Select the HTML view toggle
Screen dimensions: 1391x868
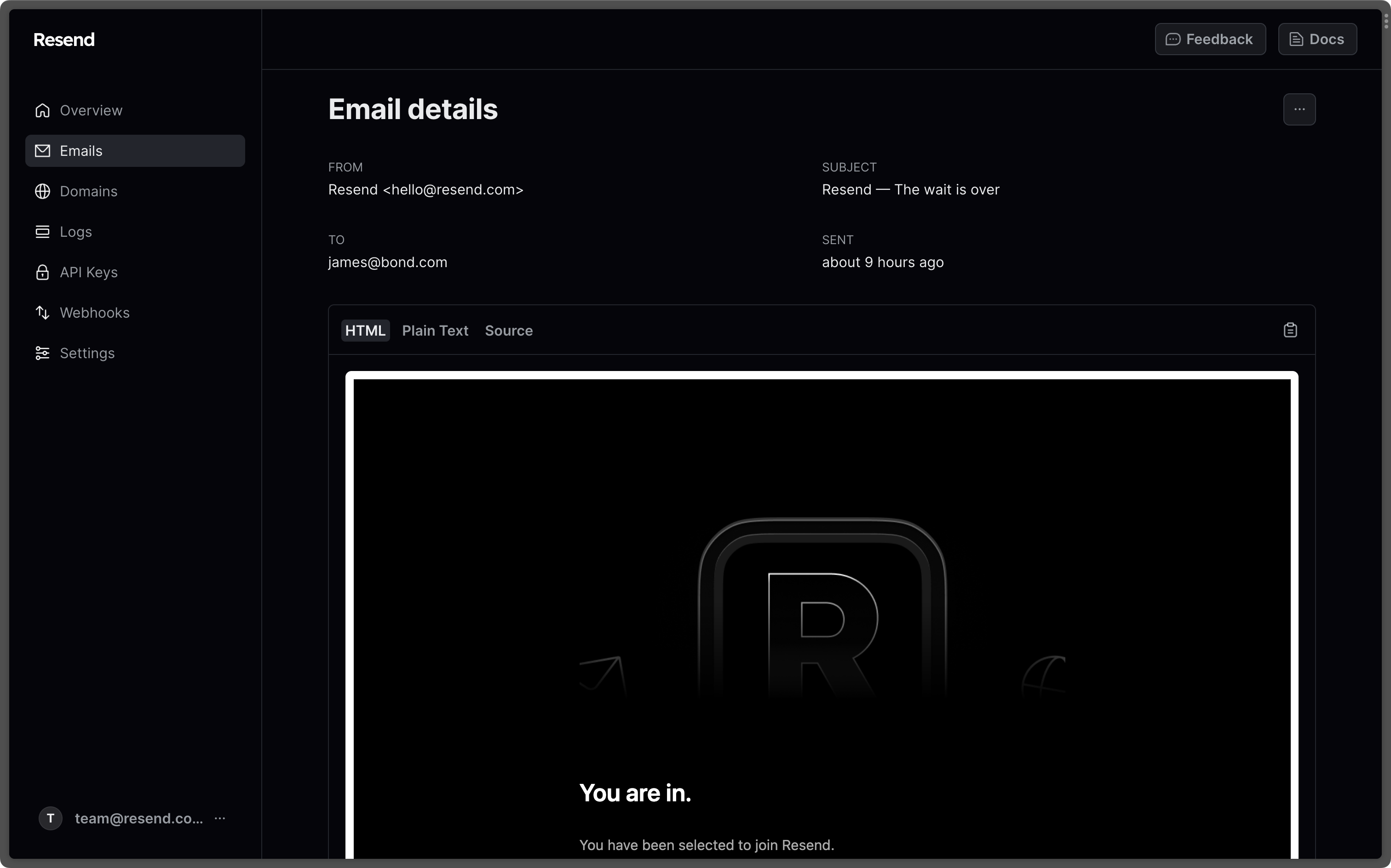pyautogui.click(x=365, y=330)
